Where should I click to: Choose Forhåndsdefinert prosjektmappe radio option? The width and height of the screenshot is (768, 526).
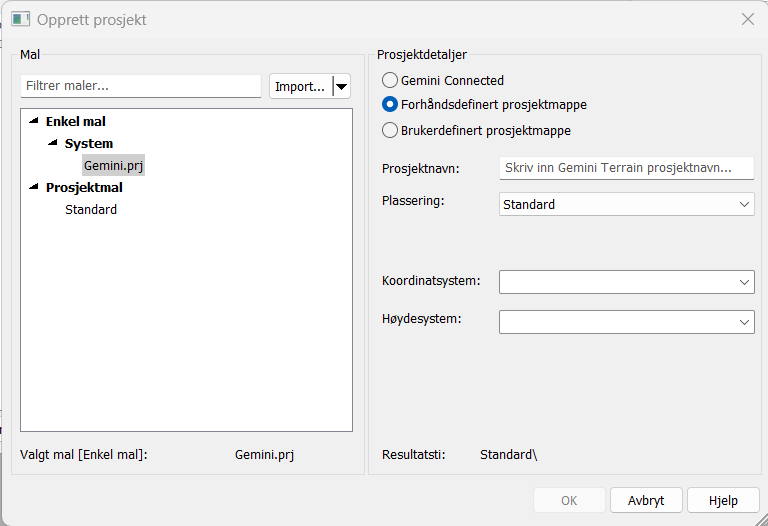(x=390, y=105)
